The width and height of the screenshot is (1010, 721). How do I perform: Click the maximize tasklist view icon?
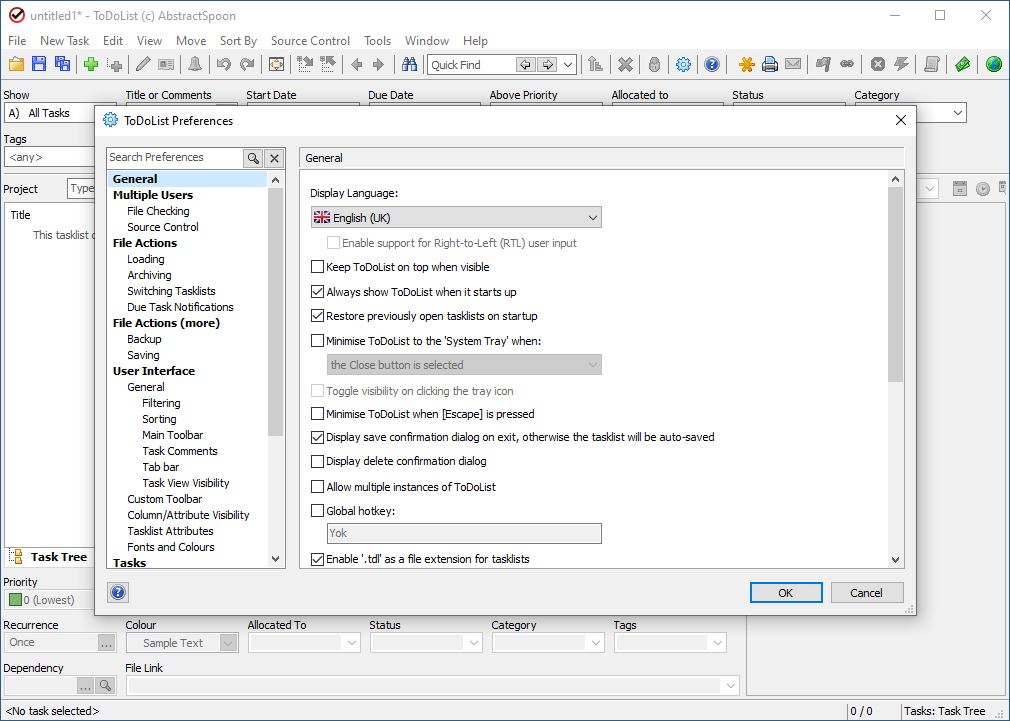[276, 64]
